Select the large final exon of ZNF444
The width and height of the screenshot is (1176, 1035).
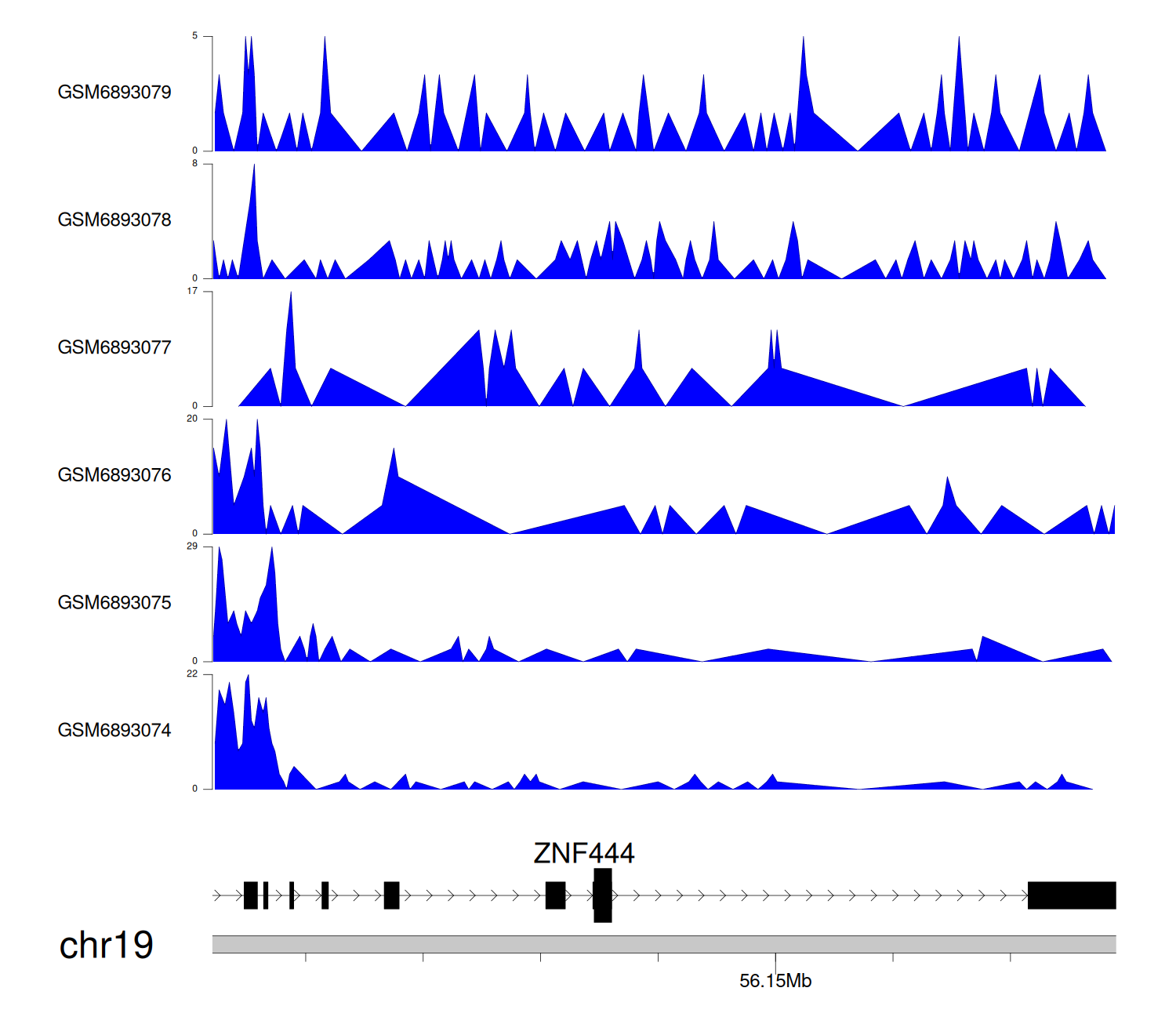pos(1071,895)
